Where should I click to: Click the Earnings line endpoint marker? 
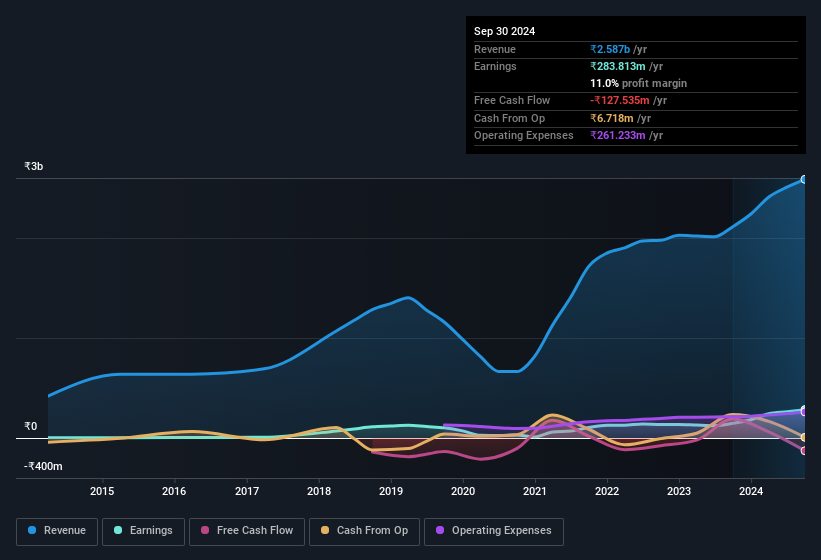[x=804, y=409]
